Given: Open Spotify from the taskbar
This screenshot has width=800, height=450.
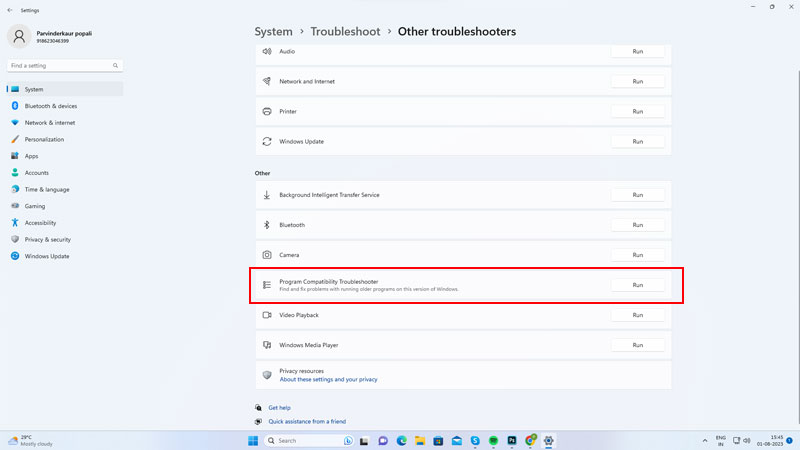Looking at the screenshot, I should [493, 441].
